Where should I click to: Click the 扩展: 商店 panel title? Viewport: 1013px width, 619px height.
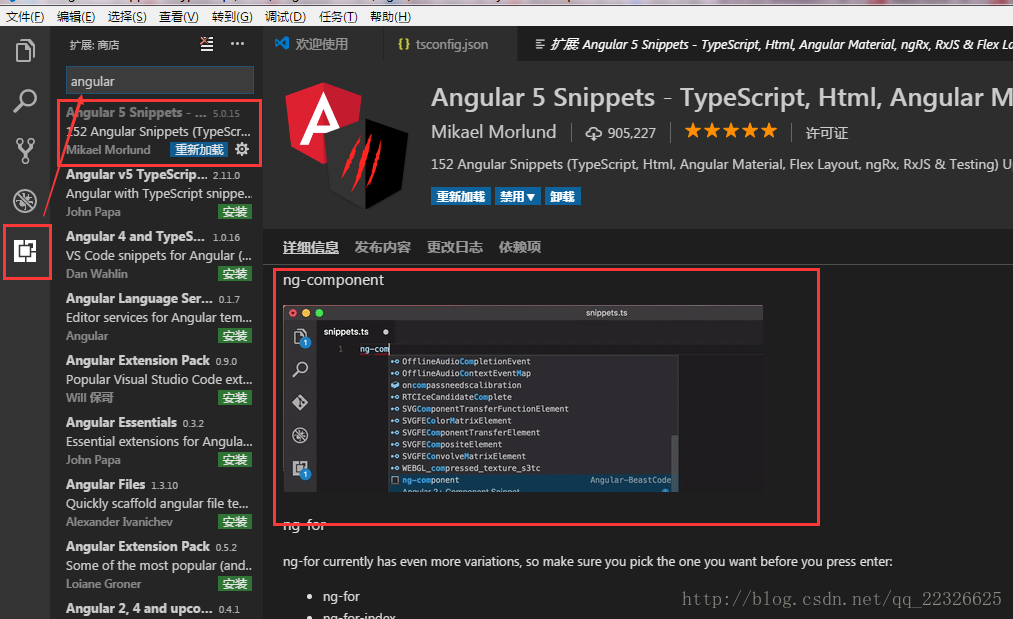[x=94, y=45]
